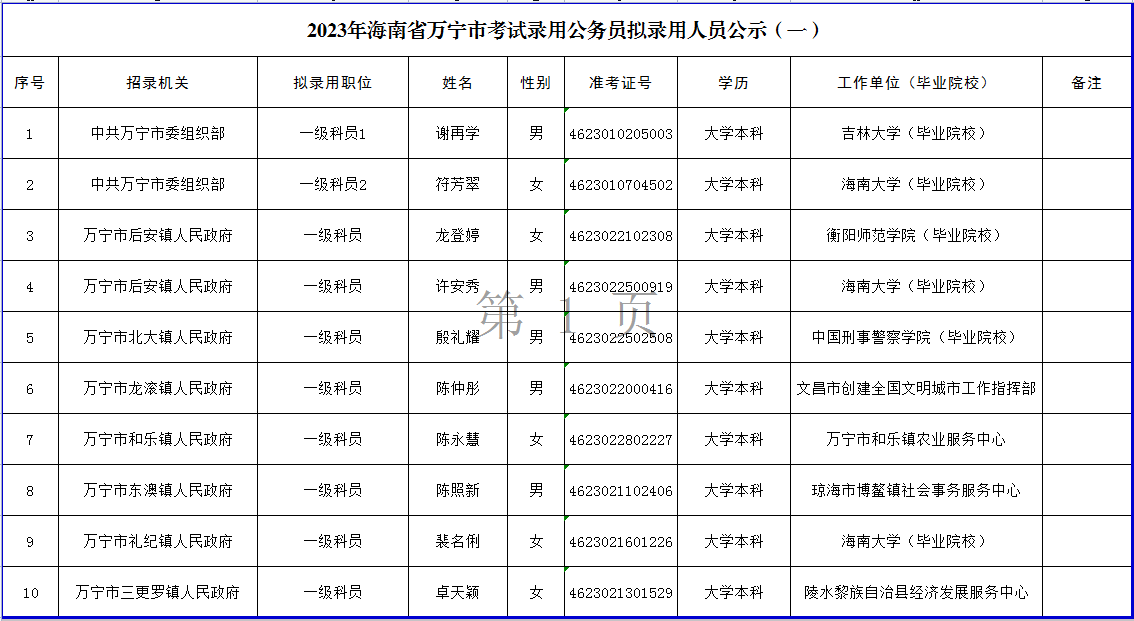This screenshot has width=1134, height=621.
Task: Click the 工作单位（毕业院校） header cell
Action: pyautogui.click(x=916, y=82)
